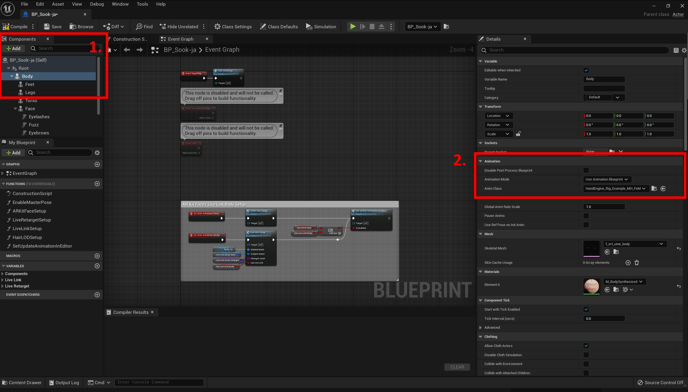The height and width of the screenshot is (392, 688).
Task: Open debug object BP_Sook-ja dropdown
Action: tap(422, 27)
